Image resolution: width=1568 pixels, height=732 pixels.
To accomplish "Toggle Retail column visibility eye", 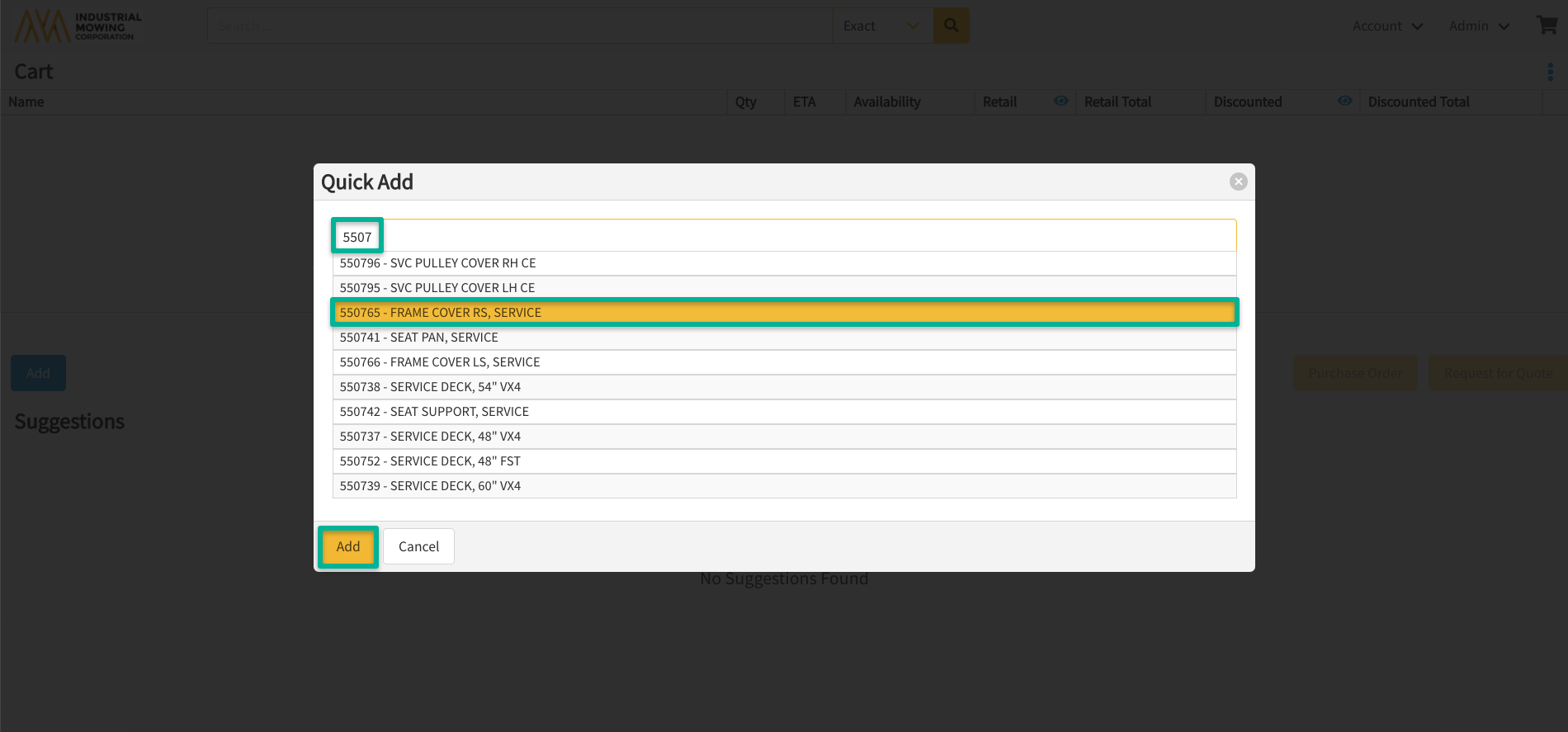I will coord(1060,101).
